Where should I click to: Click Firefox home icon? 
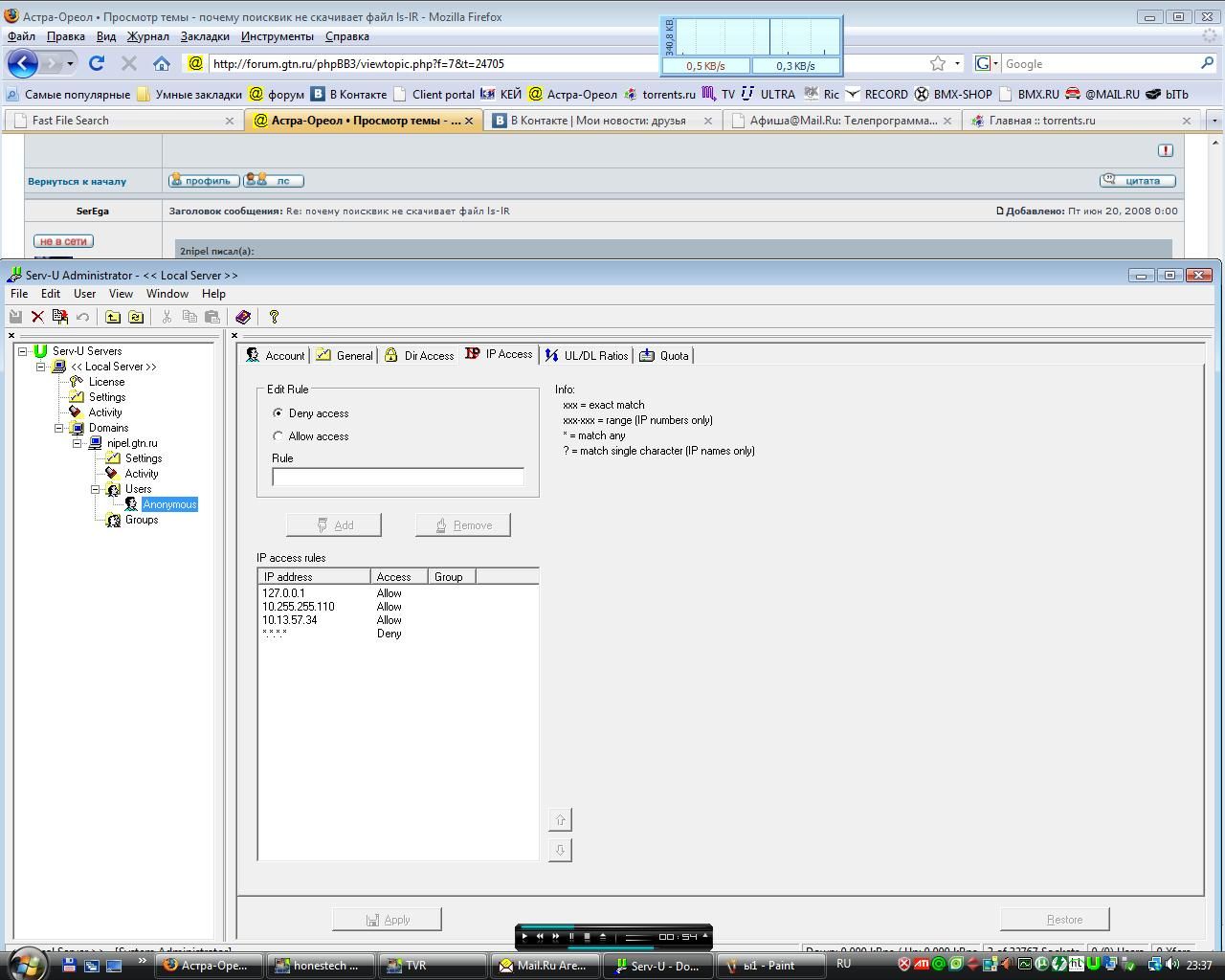point(162,64)
